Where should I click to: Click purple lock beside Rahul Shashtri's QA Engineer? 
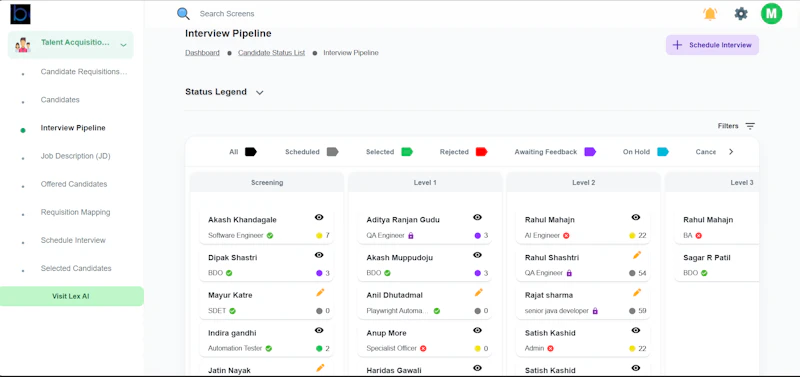click(569, 273)
